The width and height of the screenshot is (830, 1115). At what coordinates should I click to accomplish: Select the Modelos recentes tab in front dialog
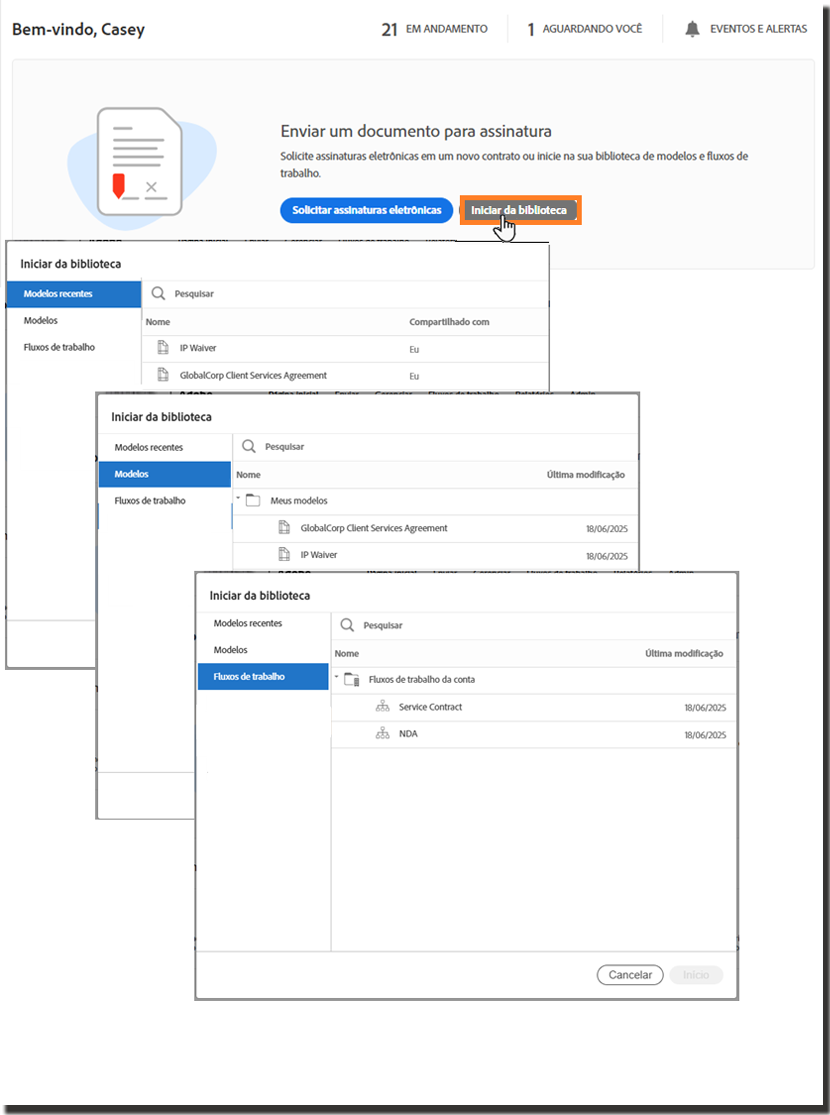point(248,623)
